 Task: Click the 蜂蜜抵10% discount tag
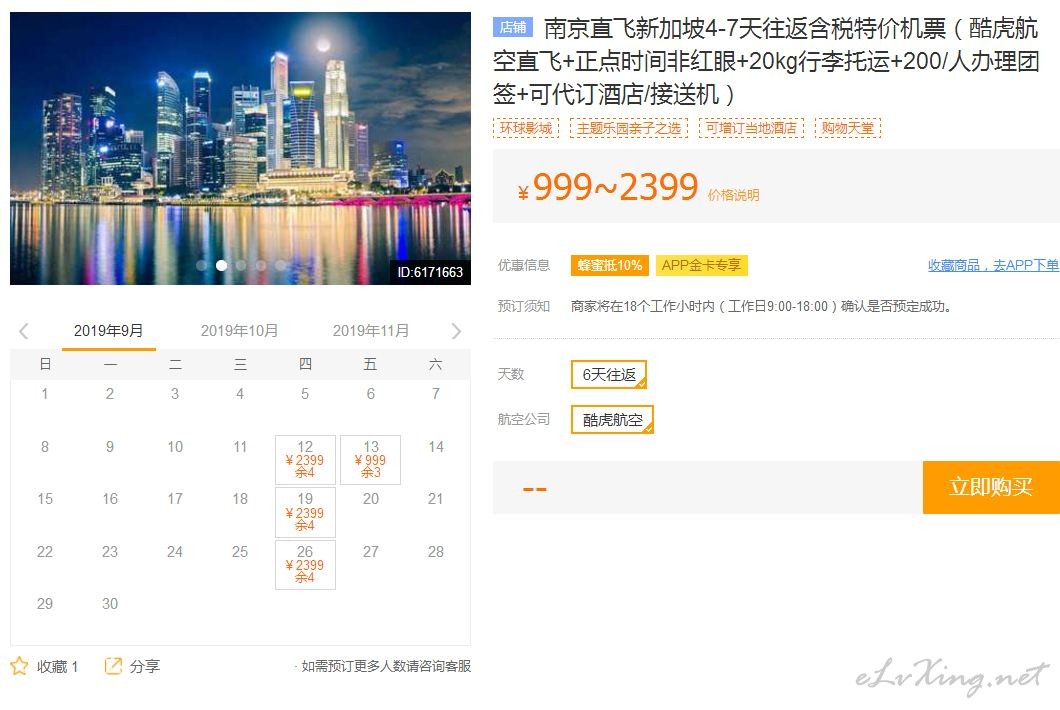609,265
